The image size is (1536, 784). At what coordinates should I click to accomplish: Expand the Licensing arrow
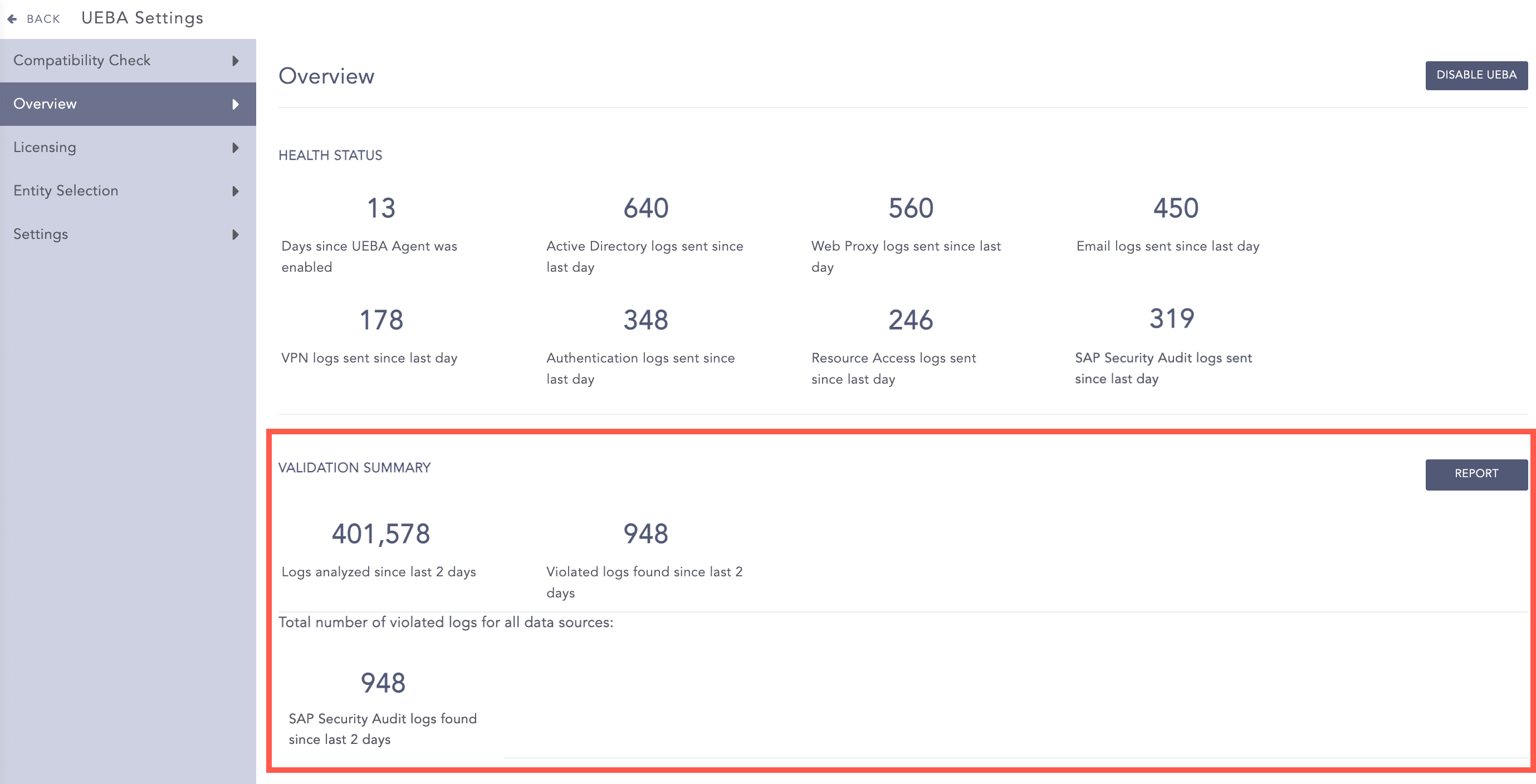(236, 148)
